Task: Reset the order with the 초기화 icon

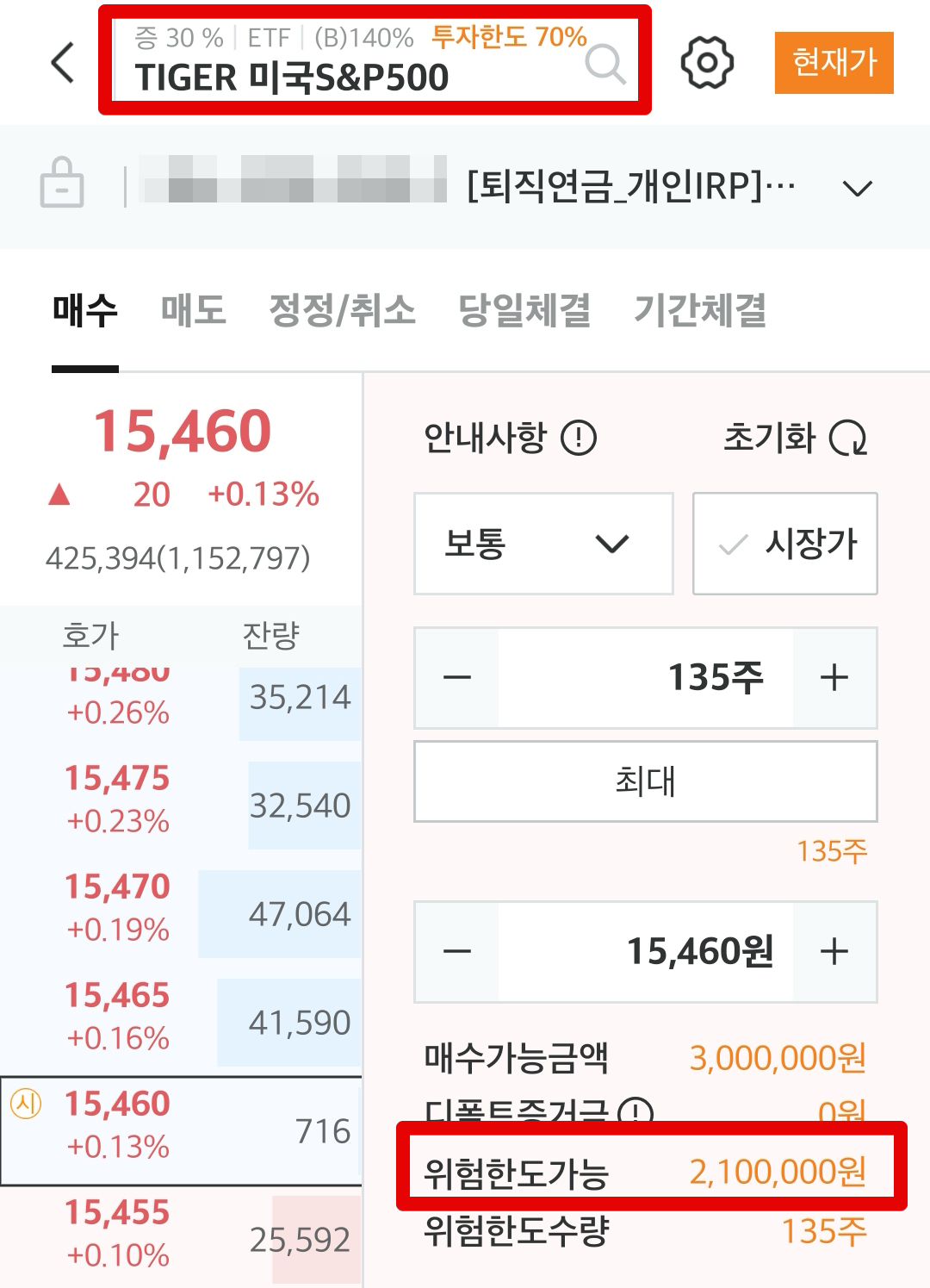Action: pyautogui.click(x=848, y=438)
